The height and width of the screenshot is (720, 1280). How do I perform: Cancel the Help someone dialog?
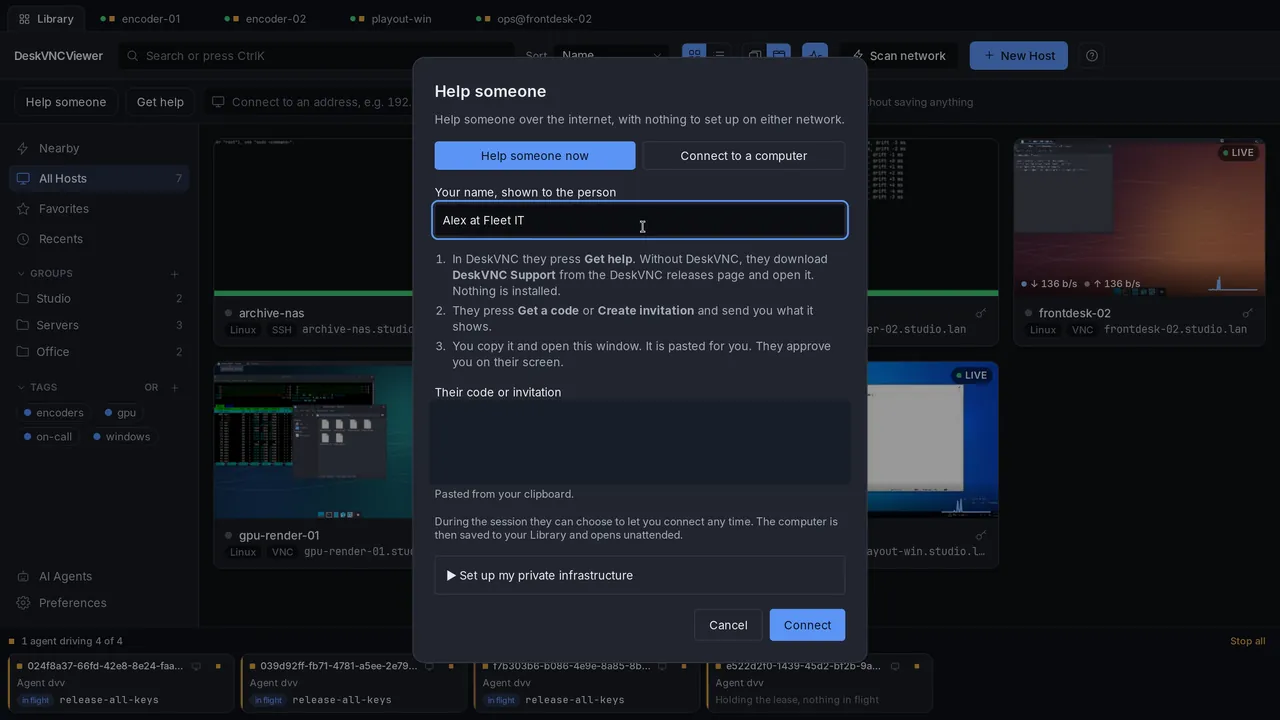728,625
